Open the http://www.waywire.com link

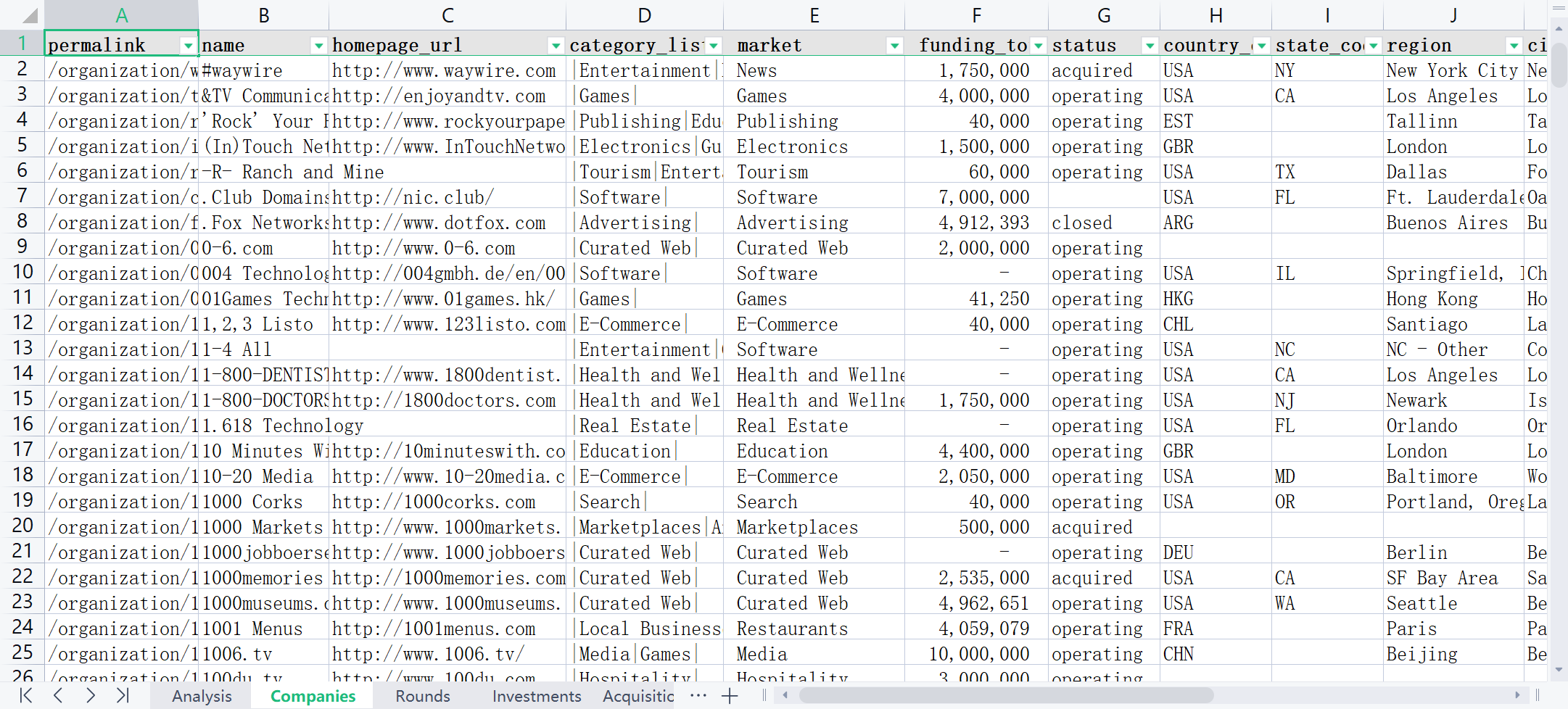444,71
